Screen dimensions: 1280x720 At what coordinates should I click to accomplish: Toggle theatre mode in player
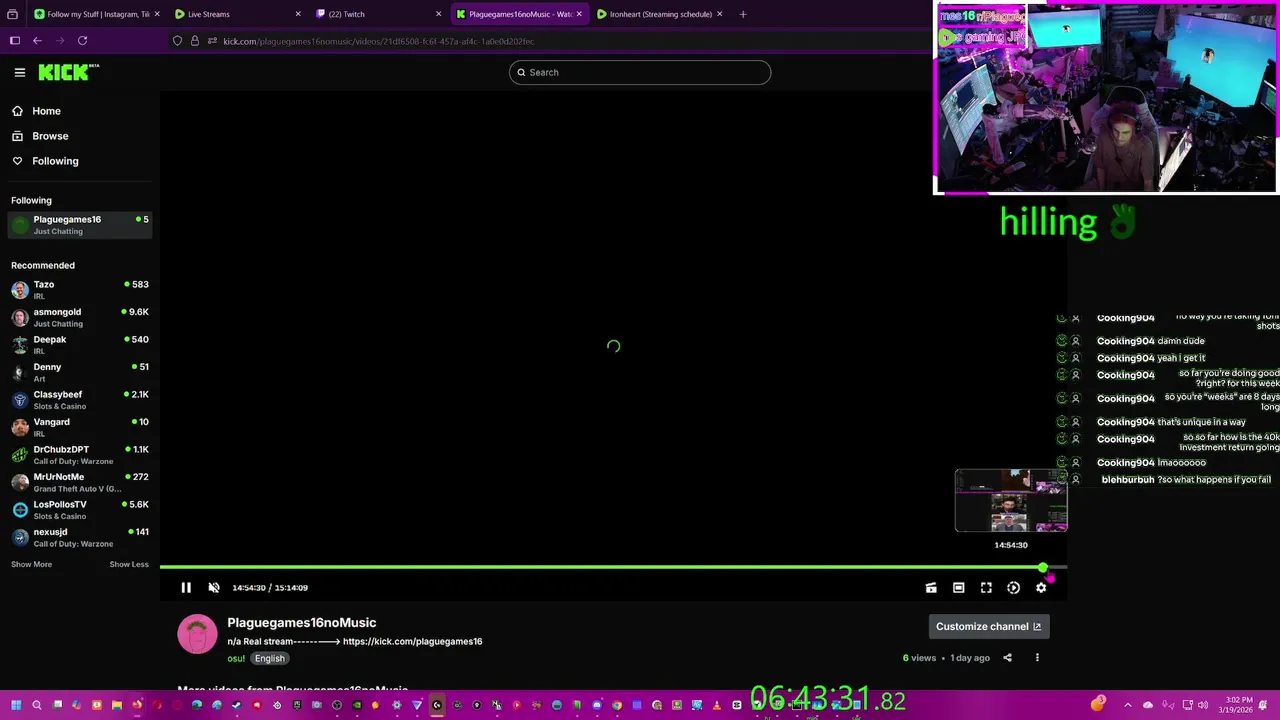[958, 588]
